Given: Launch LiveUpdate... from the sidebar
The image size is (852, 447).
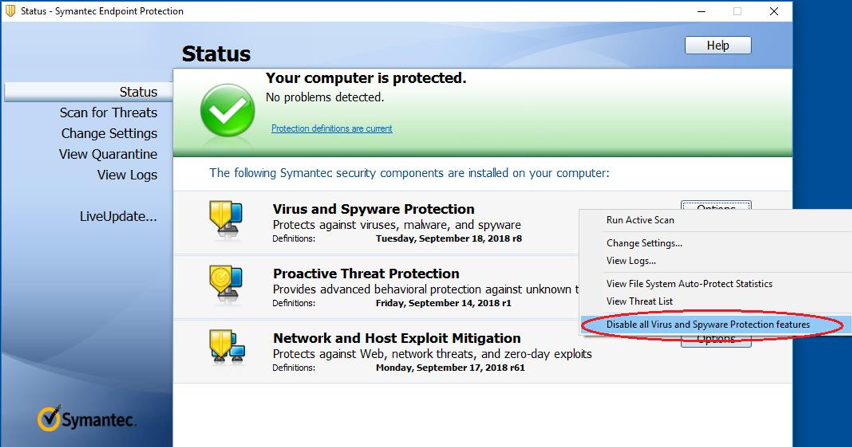Looking at the screenshot, I should click(118, 217).
